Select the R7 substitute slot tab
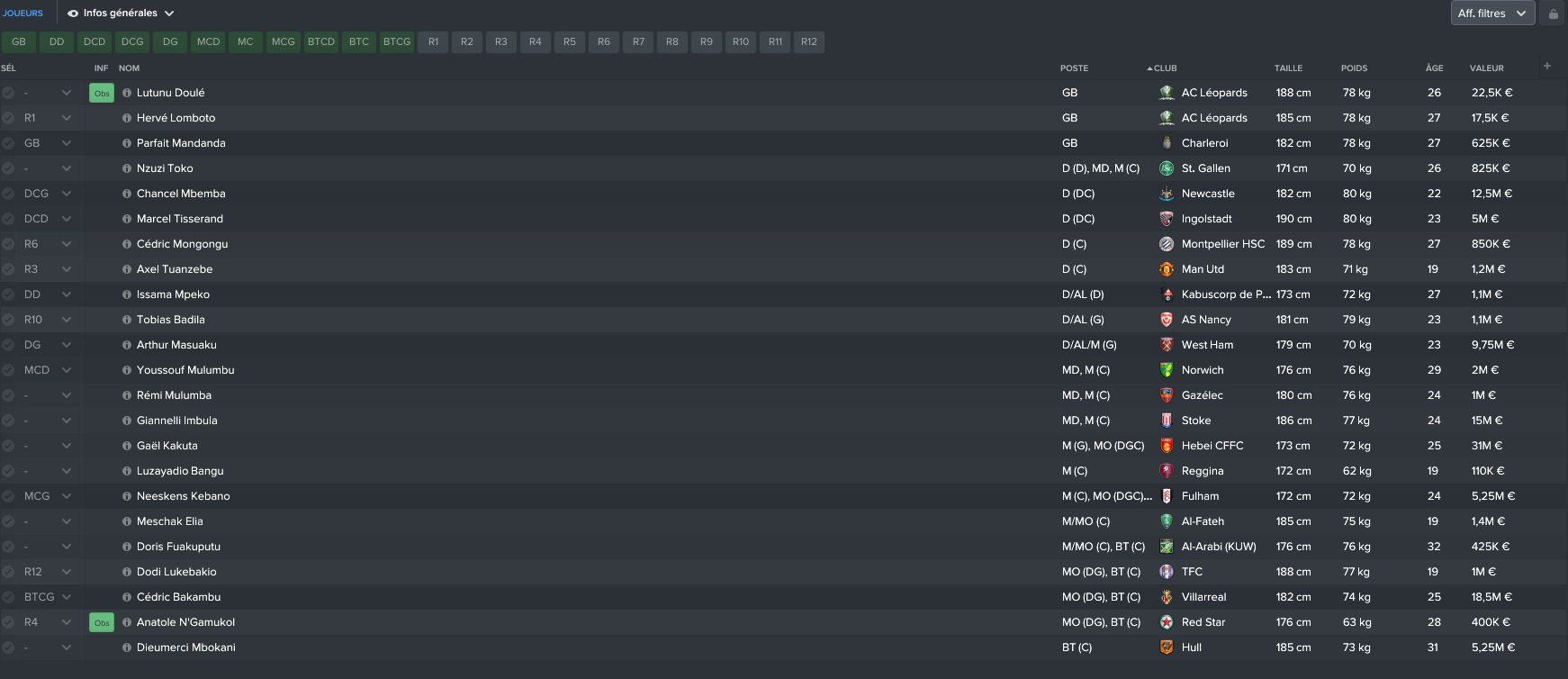Viewport: 1568px width, 679px height. [638, 41]
